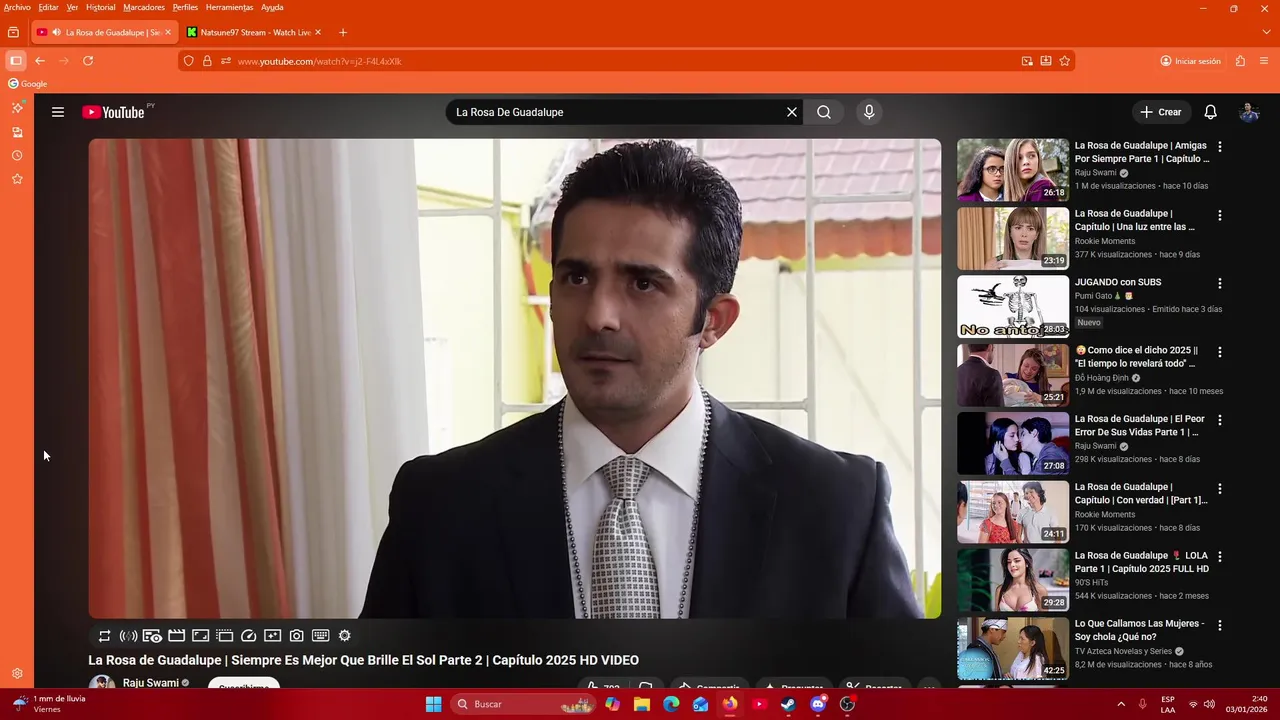Click the resize player frame icon
The width and height of the screenshot is (1280, 720).
[x=201, y=636]
